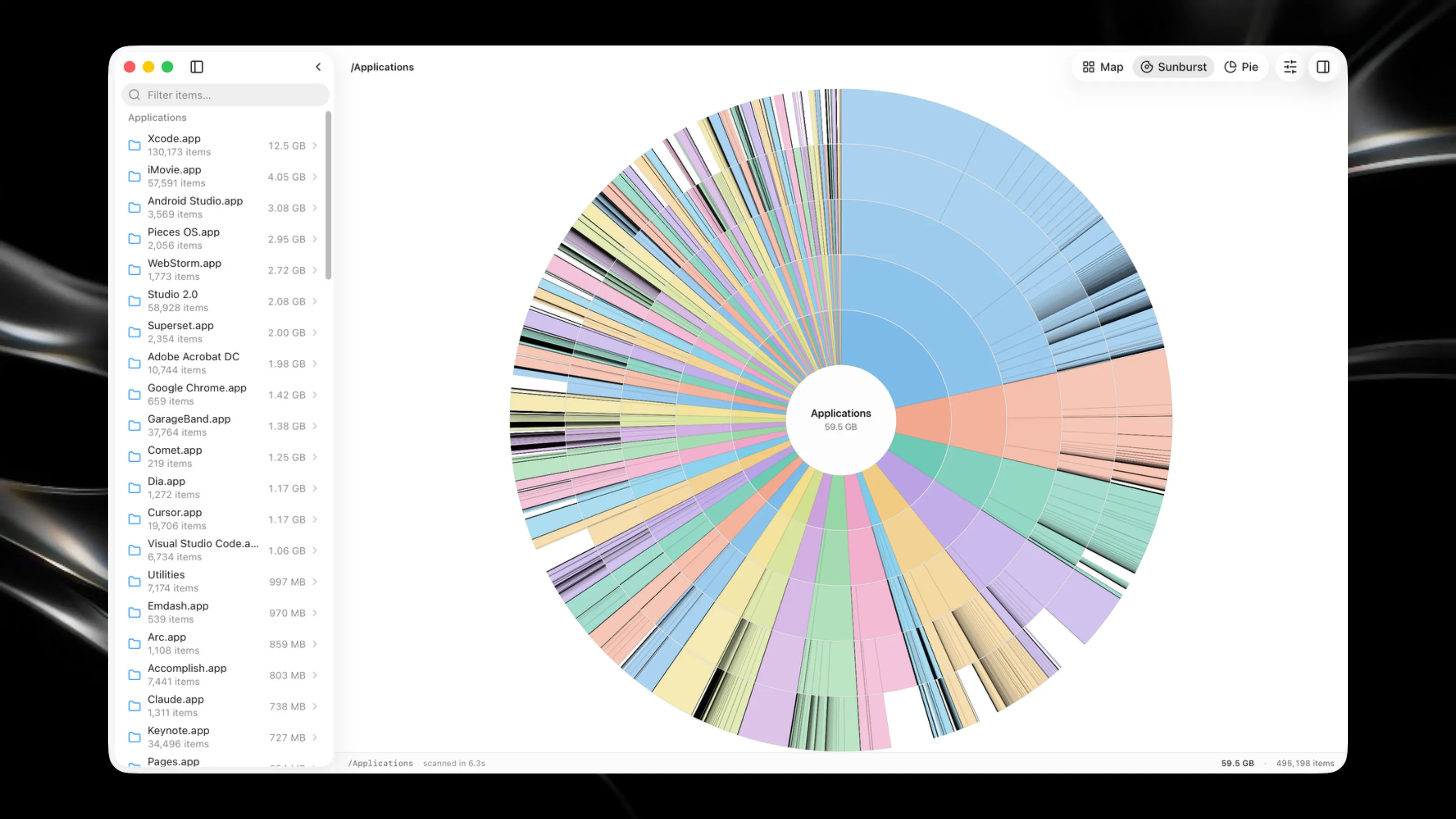Open the display settings sliders icon
1456x819 pixels.
point(1290,67)
